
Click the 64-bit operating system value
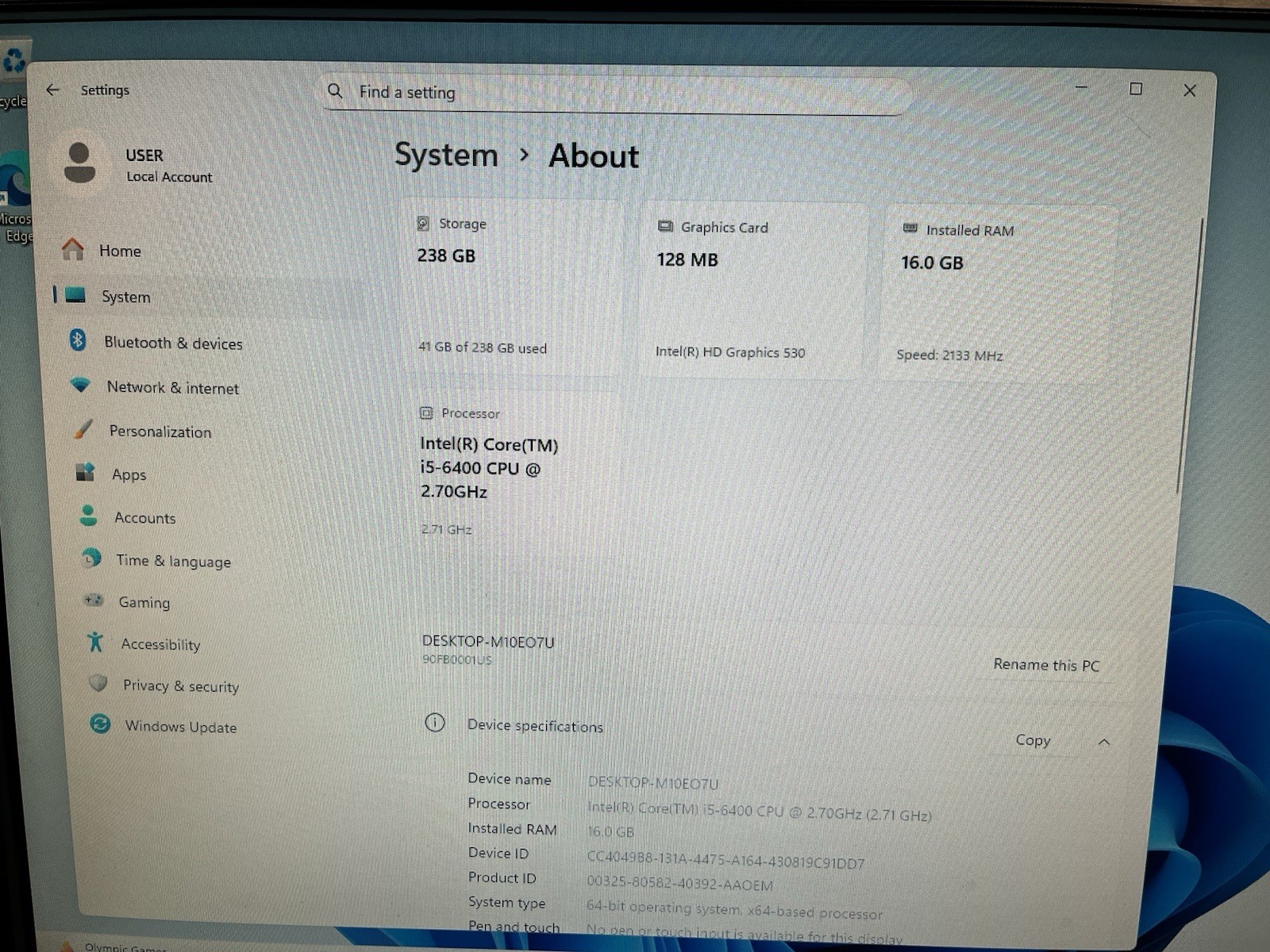(734, 911)
